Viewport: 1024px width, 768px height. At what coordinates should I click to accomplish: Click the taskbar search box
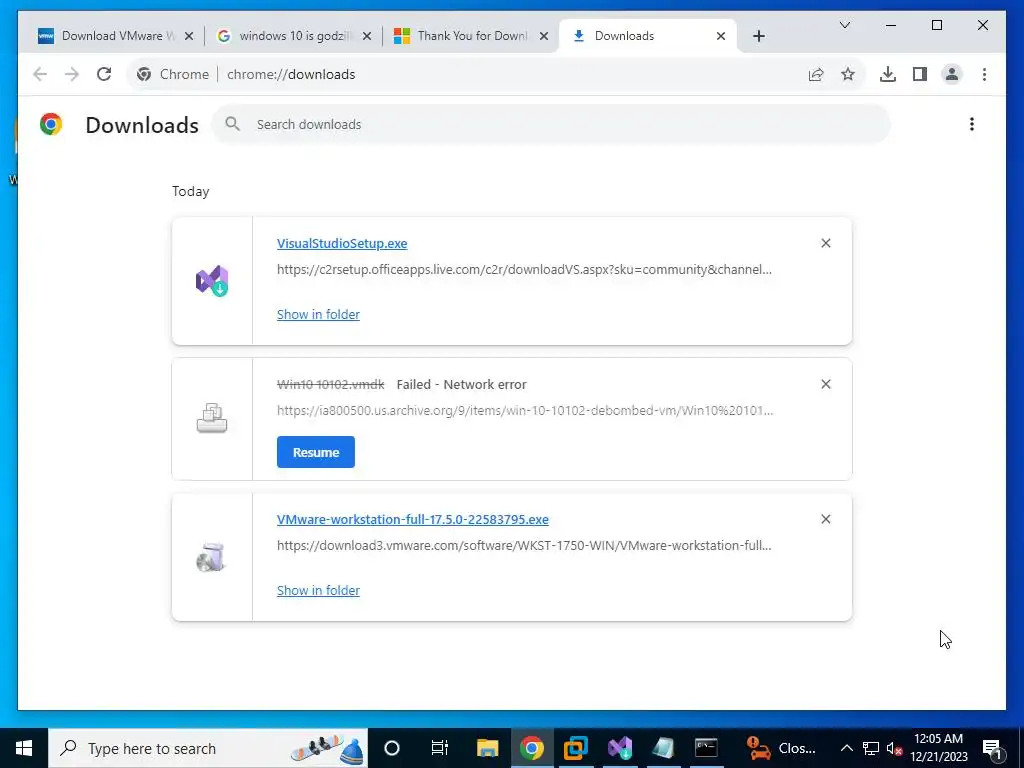click(208, 748)
